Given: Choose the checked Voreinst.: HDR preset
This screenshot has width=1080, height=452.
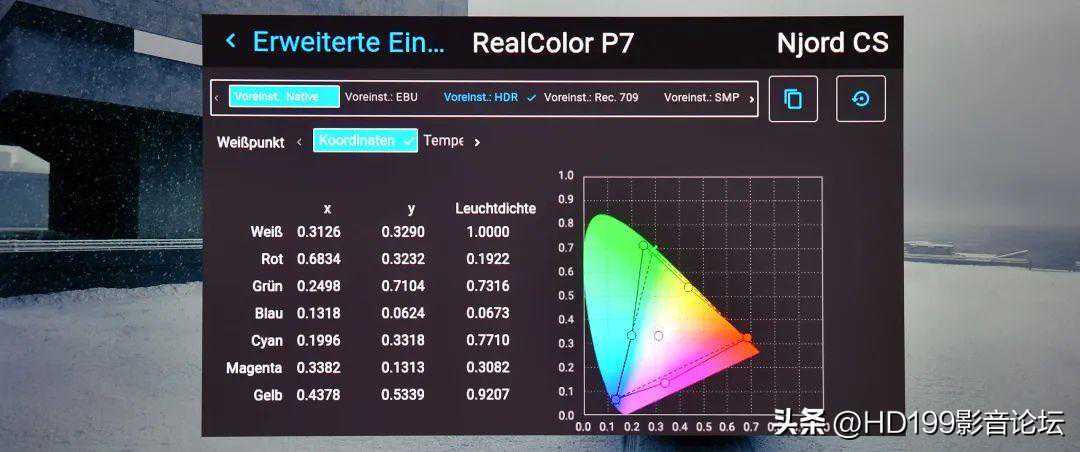Looking at the screenshot, I should [x=489, y=97].
